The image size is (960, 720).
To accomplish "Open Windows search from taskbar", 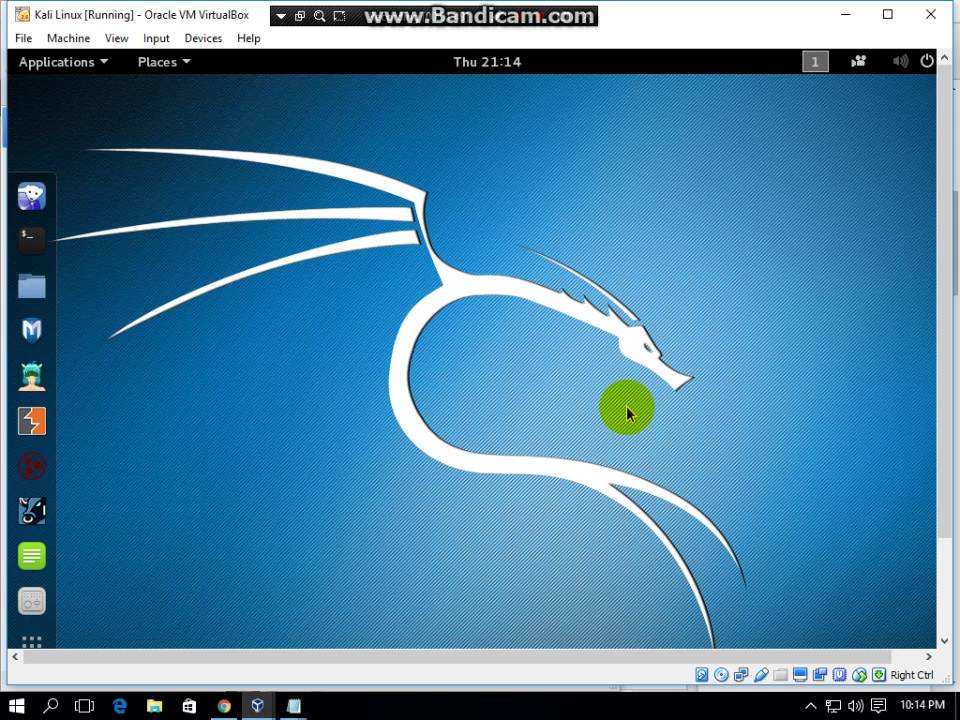I will [51, 706].
